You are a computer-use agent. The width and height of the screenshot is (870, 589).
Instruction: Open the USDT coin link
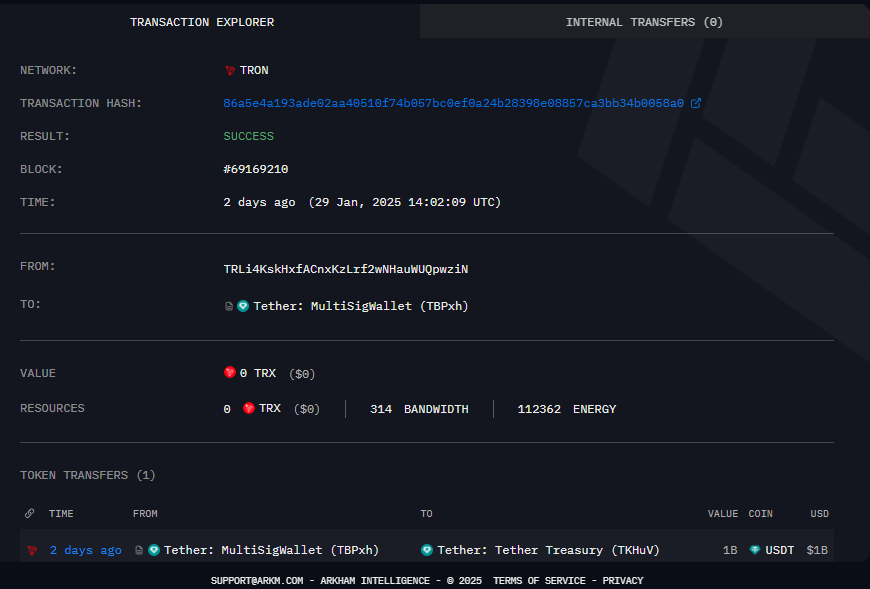[x=780, y=550]
